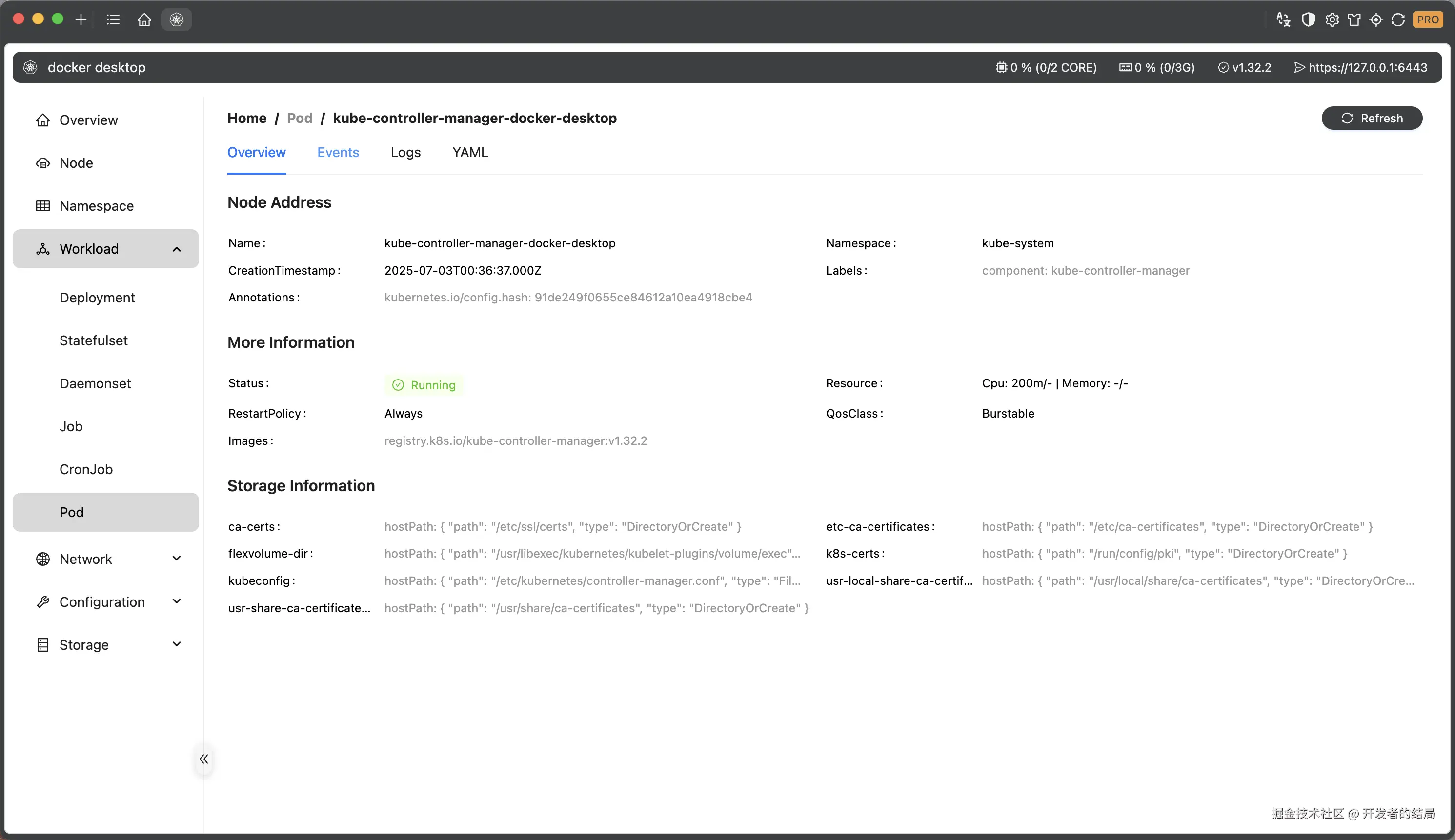Click the translate language icon
1455x840 pixels.
1283,20
